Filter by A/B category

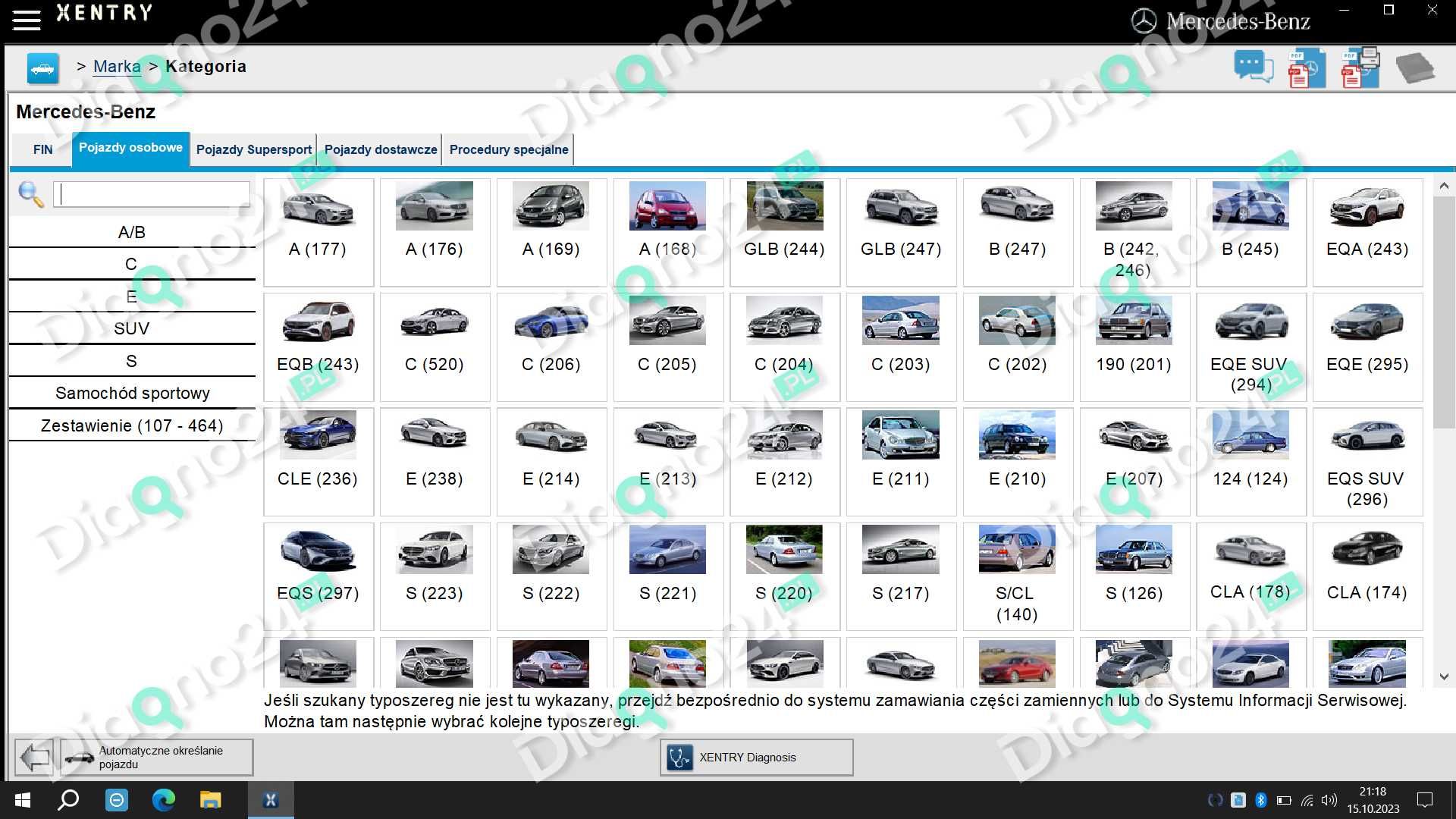pos(132,232)
